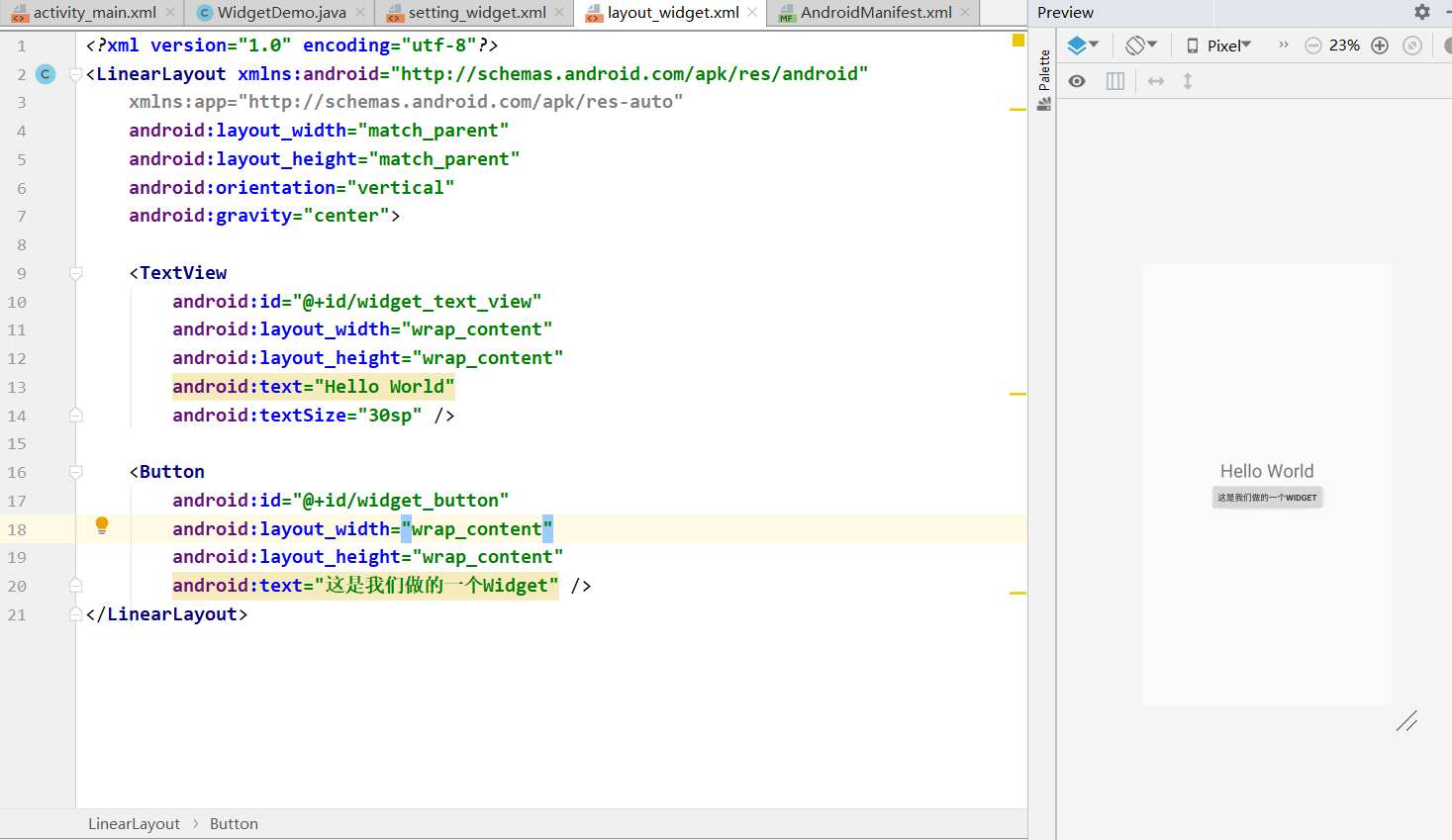Image resolution: width=1452 pixels, height=840 pixels.
Task: Click the closing </LinearLayout> tag
Action: coord(166,614)
